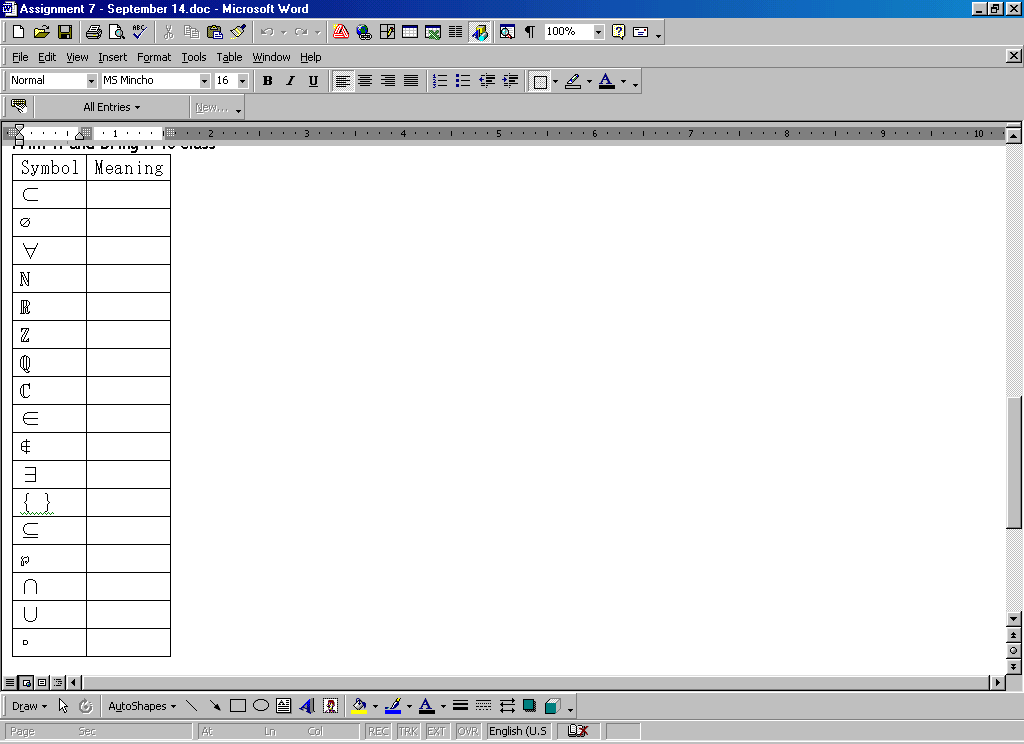Expand the All Entries AutoText menu
The image size is (1024, 744).
[112, 107]
